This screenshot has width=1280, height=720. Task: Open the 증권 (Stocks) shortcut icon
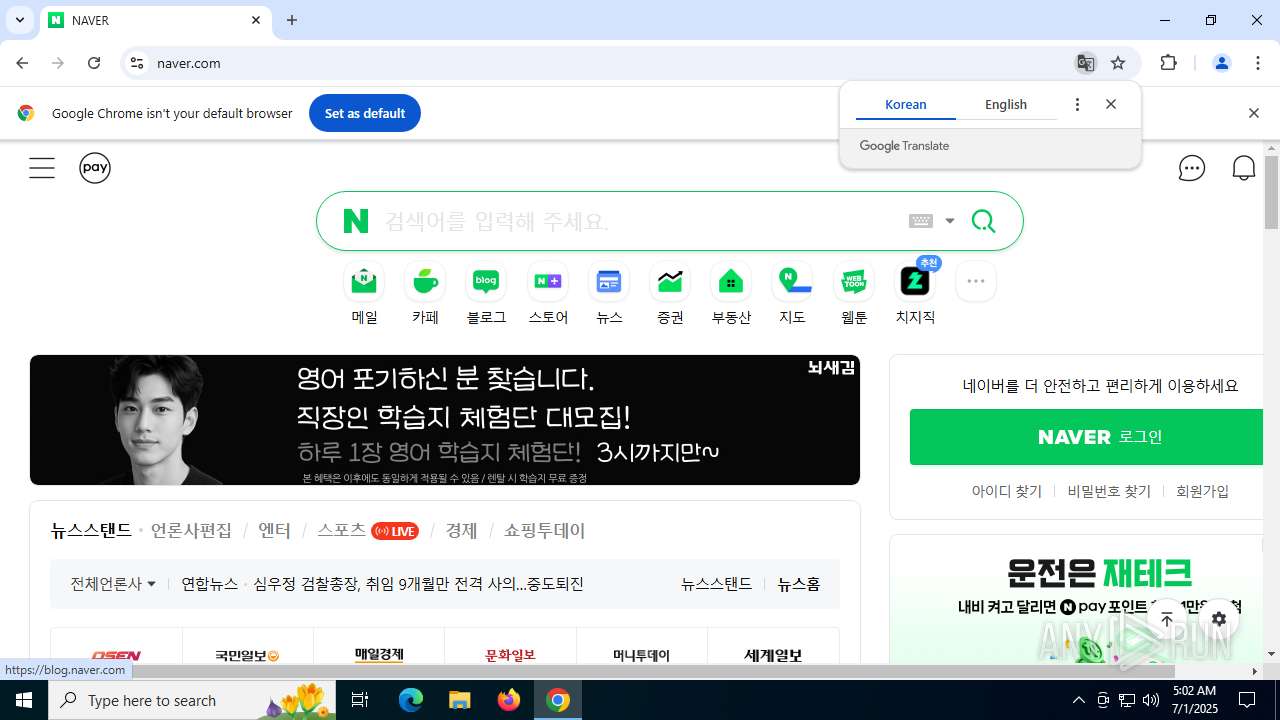670,282
